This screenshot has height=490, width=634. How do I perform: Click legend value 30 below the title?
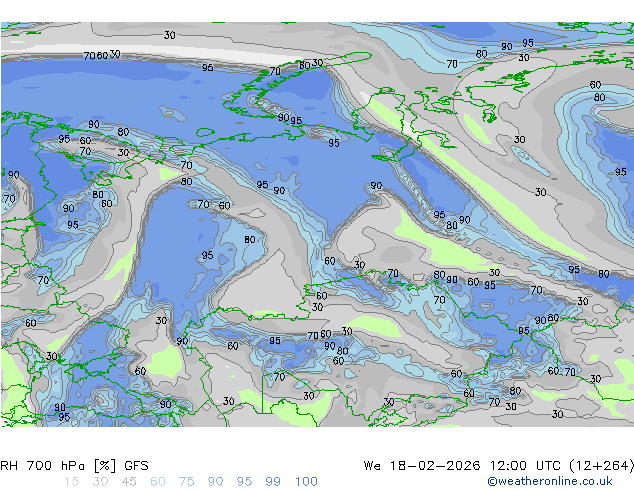(100, 482)
